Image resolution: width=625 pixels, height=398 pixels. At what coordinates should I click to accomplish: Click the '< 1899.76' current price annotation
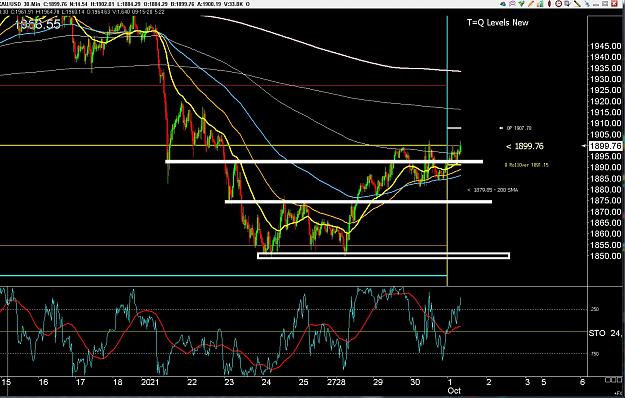(x=525, y=146)
